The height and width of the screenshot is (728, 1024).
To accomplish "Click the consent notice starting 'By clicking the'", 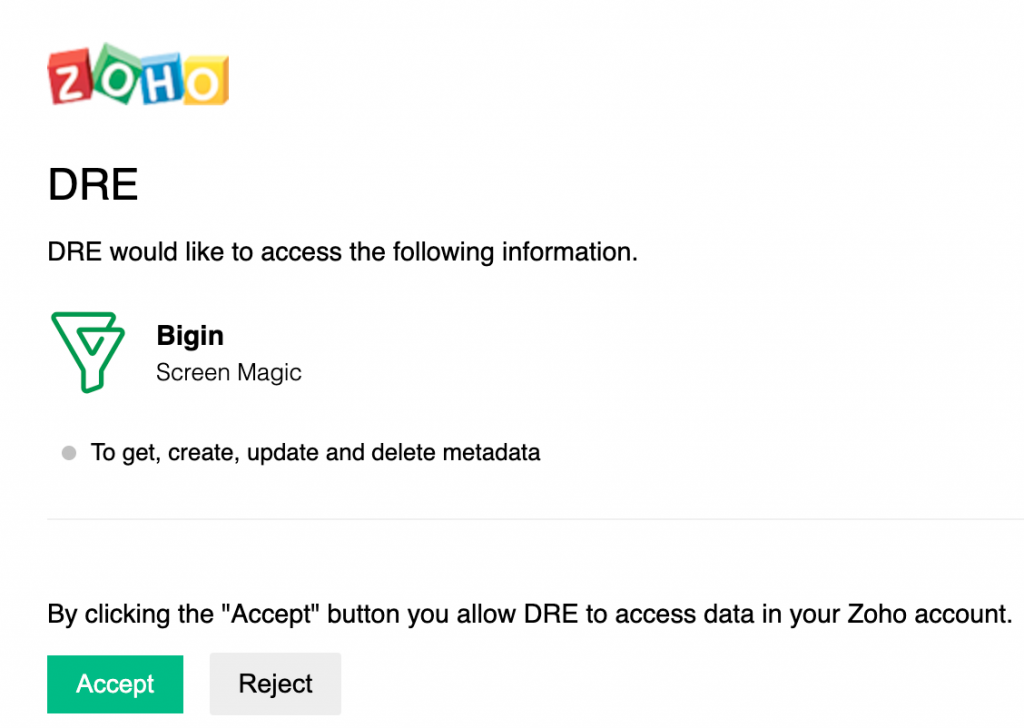I will tap(530, 614).
